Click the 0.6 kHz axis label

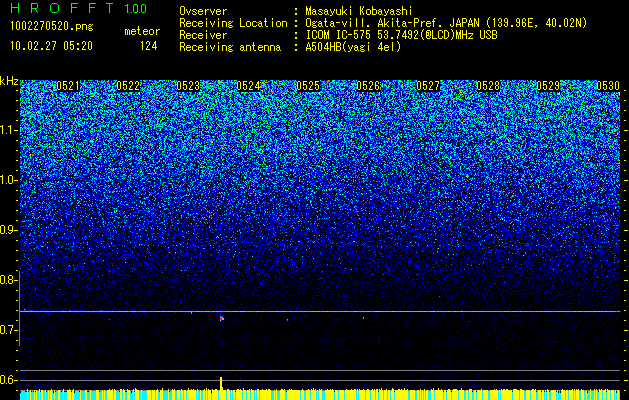pyautogui.click(x=7, y=380)
